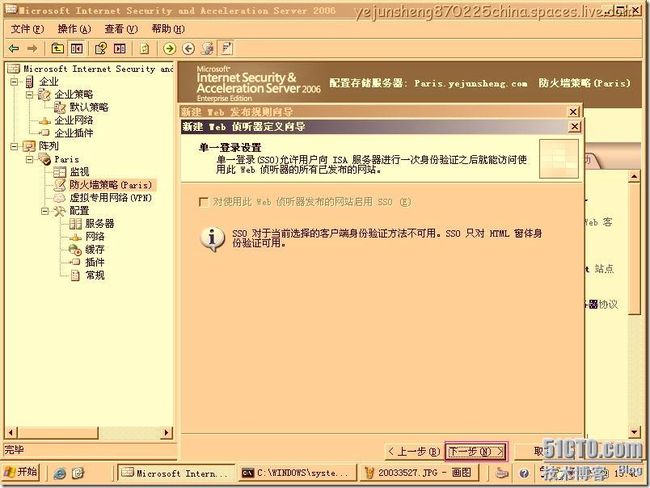Click the checklist document toolbar icon
Screen dimensions: 650x488
227,49
